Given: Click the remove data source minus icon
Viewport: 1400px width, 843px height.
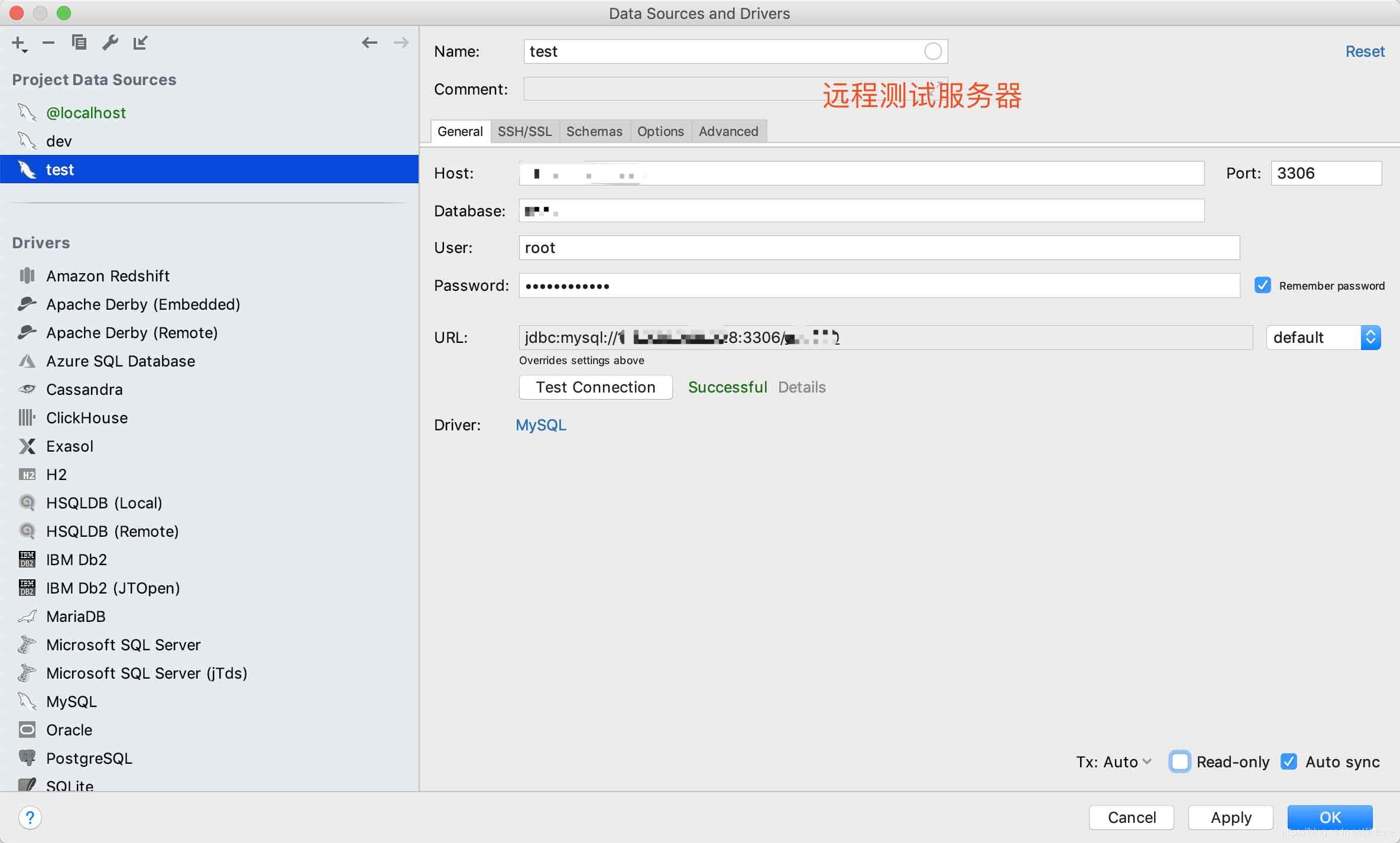Looking at the screenshot, I should 48,43.
